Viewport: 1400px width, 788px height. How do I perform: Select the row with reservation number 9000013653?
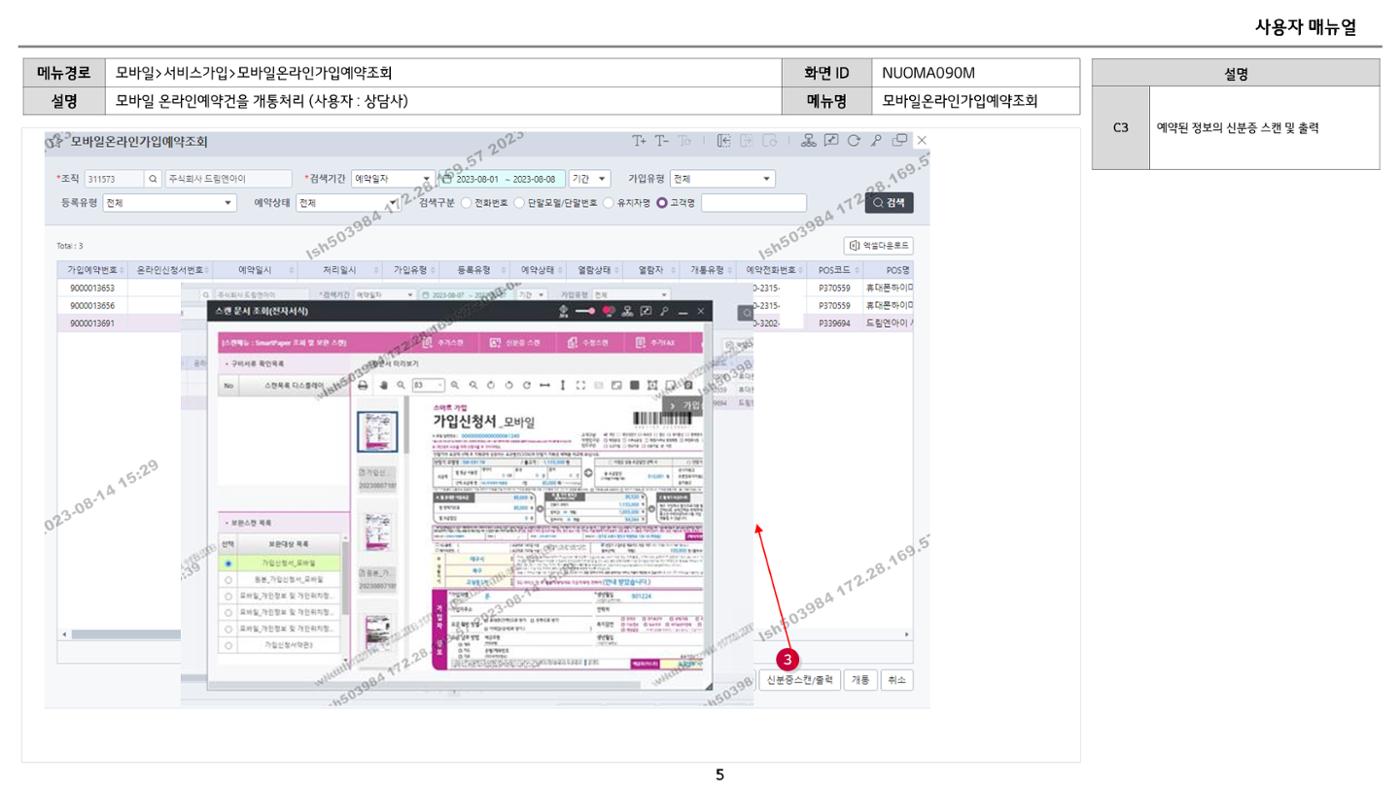click(92, 288)
